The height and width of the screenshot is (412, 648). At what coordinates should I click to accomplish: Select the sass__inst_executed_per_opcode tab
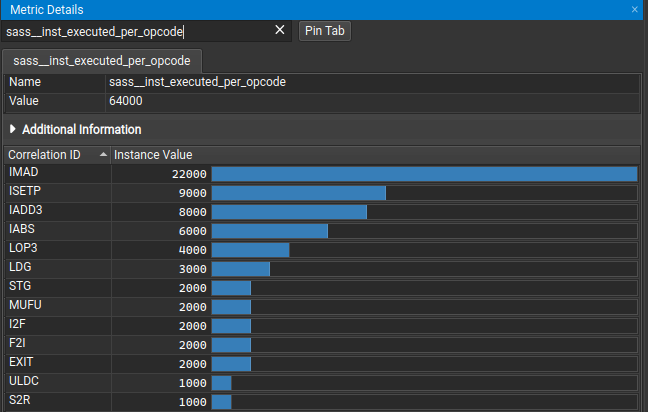[x=102, y=61]
